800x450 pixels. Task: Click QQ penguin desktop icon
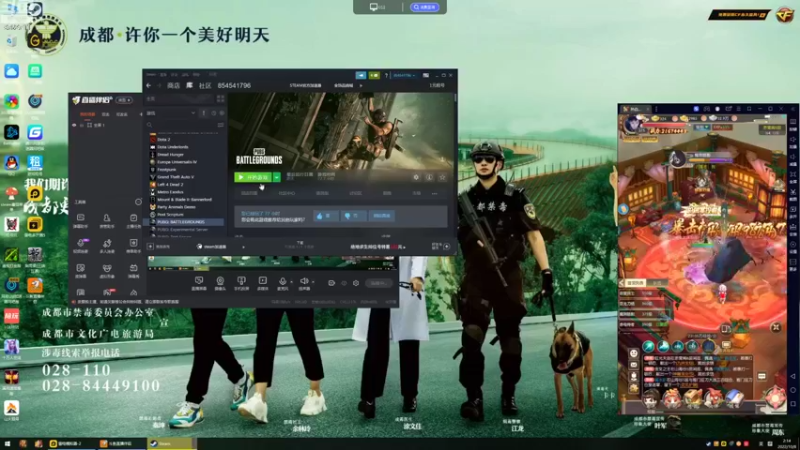click(x=11, y=163)
